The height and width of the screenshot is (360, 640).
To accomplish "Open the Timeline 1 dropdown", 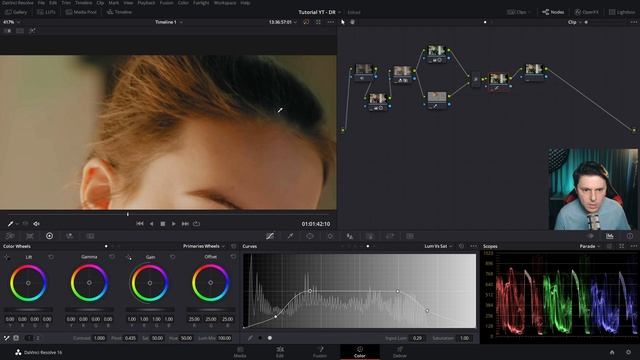I will (x=169, y=22).
